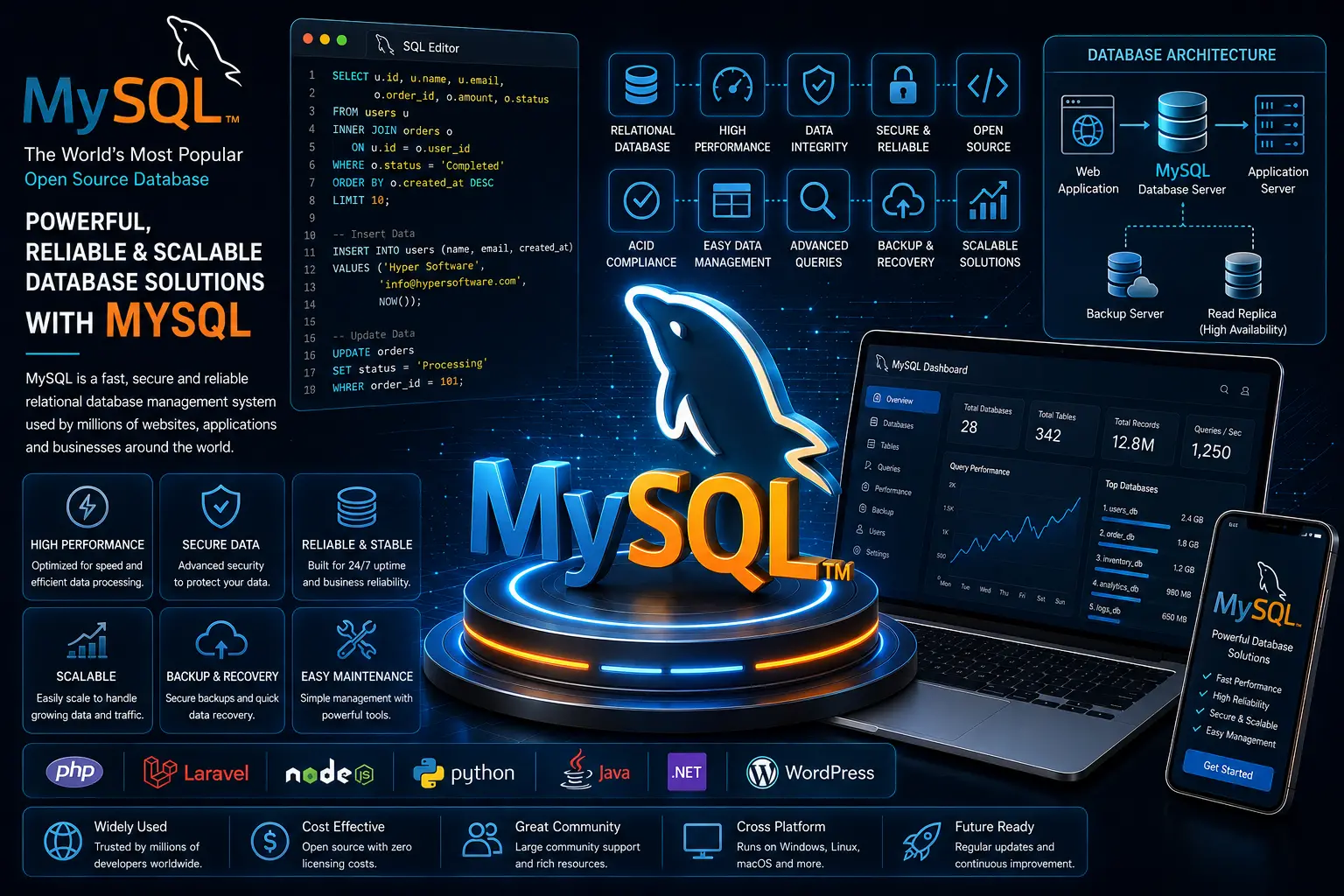Click the database stack in Reliable & Stable card
This screenshot has width=1344, height=896.
click(357, 507)
